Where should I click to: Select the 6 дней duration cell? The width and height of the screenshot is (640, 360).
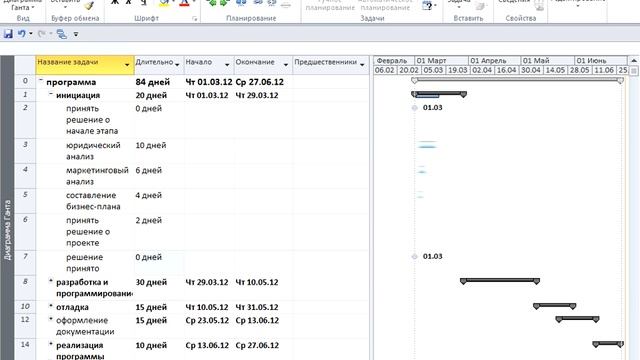[159, 176]
